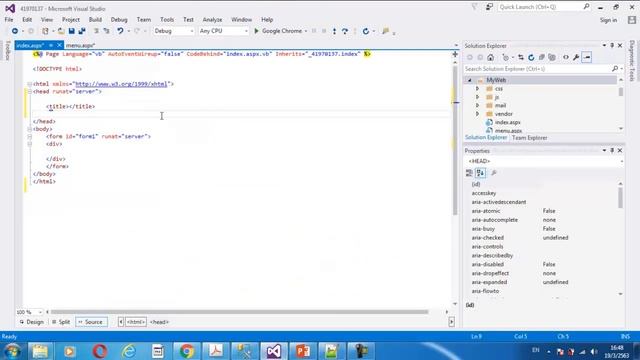Click the Undo arrow icon

pyautogui.click(x=120, y=31)
